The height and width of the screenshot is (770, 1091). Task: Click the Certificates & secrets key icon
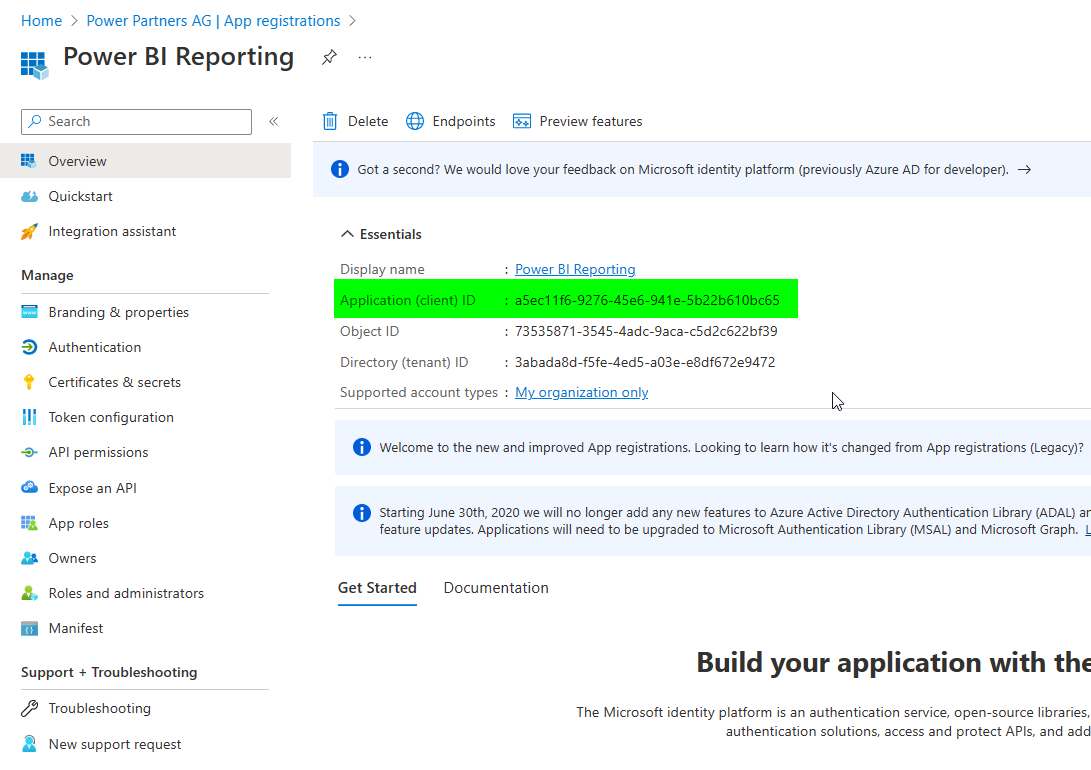(x=29, y=382)
